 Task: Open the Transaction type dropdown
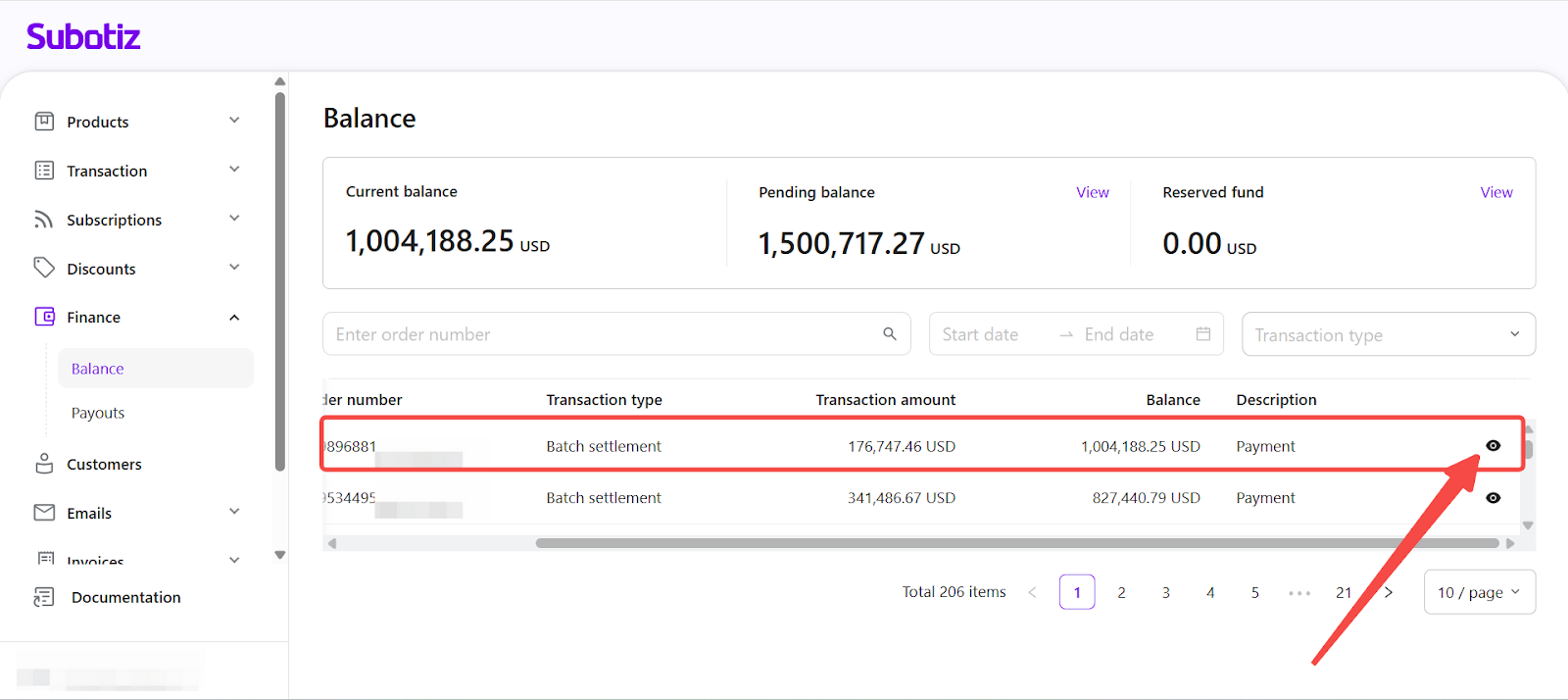tap(1388, 335)
